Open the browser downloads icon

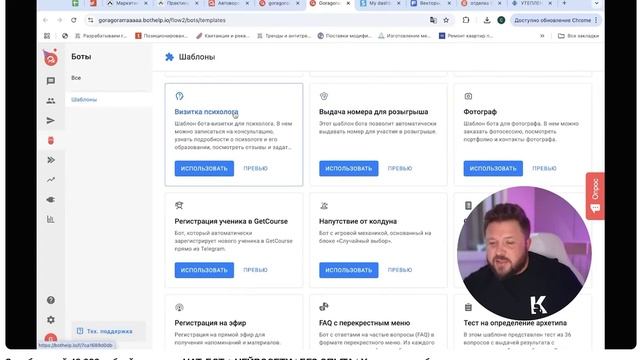(487, 20)
